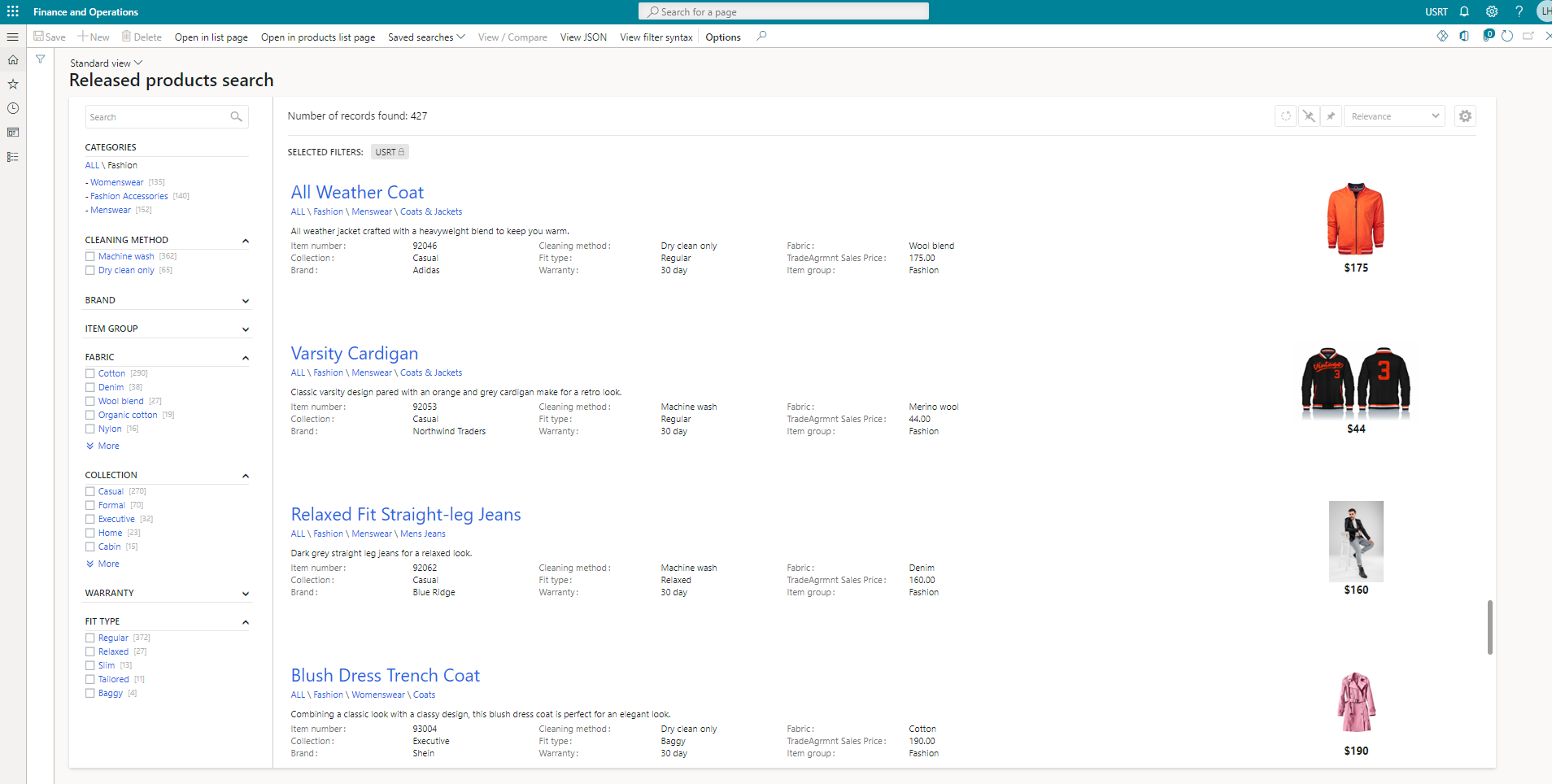
Task: Click the Help question mark icon
Action: (x=1518, y=11)
